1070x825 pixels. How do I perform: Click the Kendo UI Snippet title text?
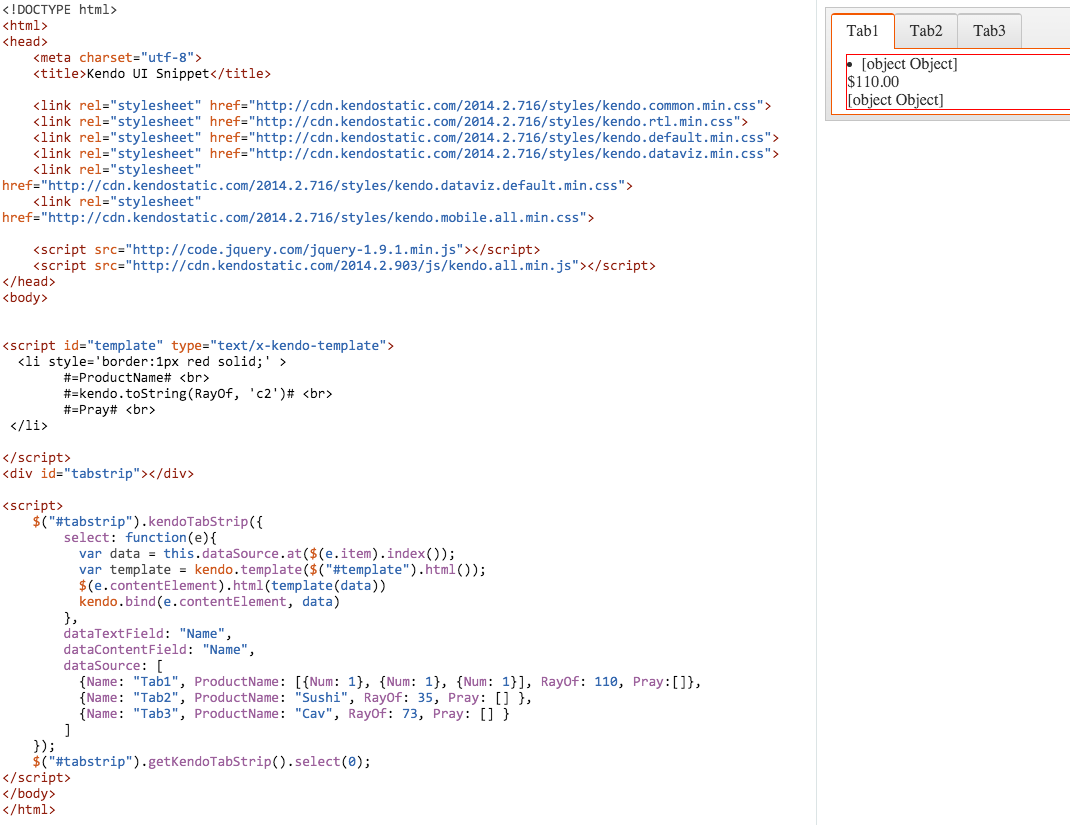tap(148, 74)
